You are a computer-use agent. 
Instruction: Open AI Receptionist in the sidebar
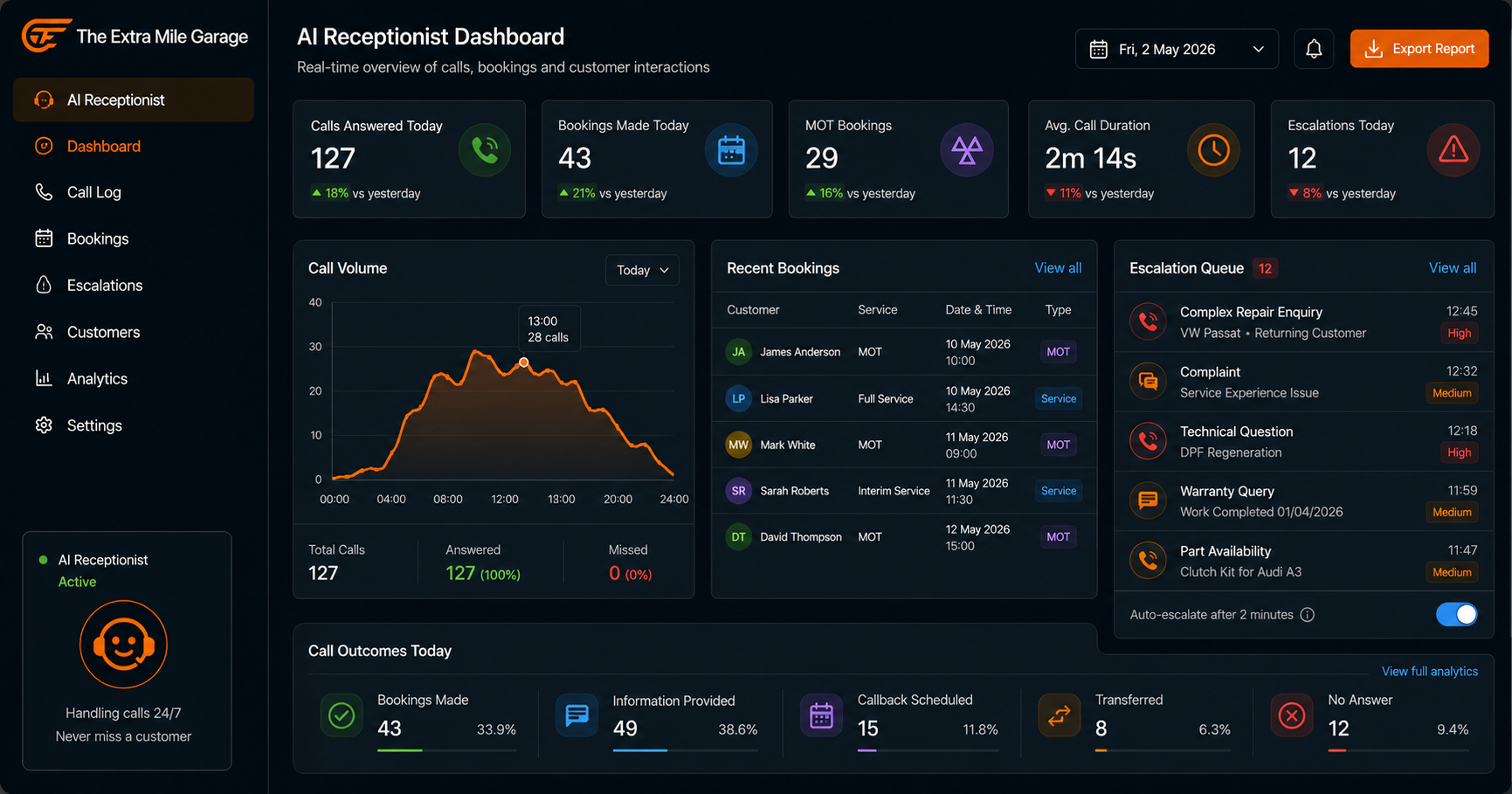click(x=134, y=100)
